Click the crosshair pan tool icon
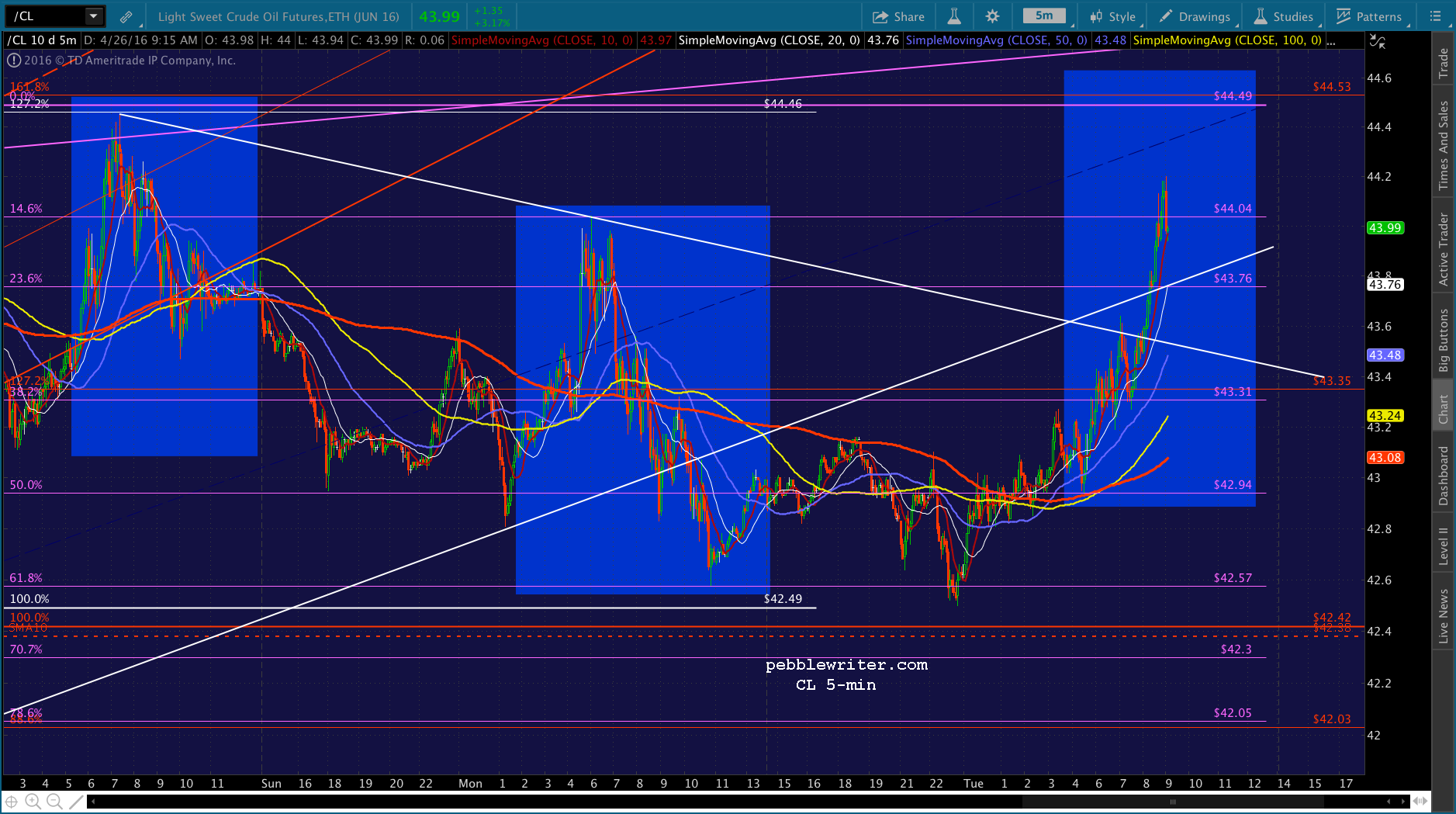 tap(12, 802)
